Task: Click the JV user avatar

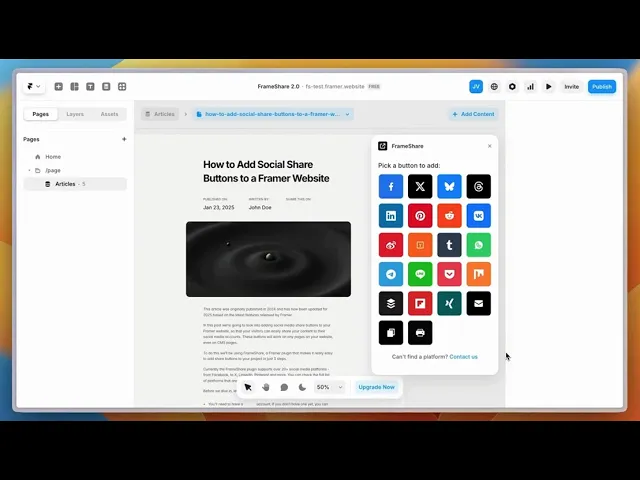Action: click(x=476, y=87)
